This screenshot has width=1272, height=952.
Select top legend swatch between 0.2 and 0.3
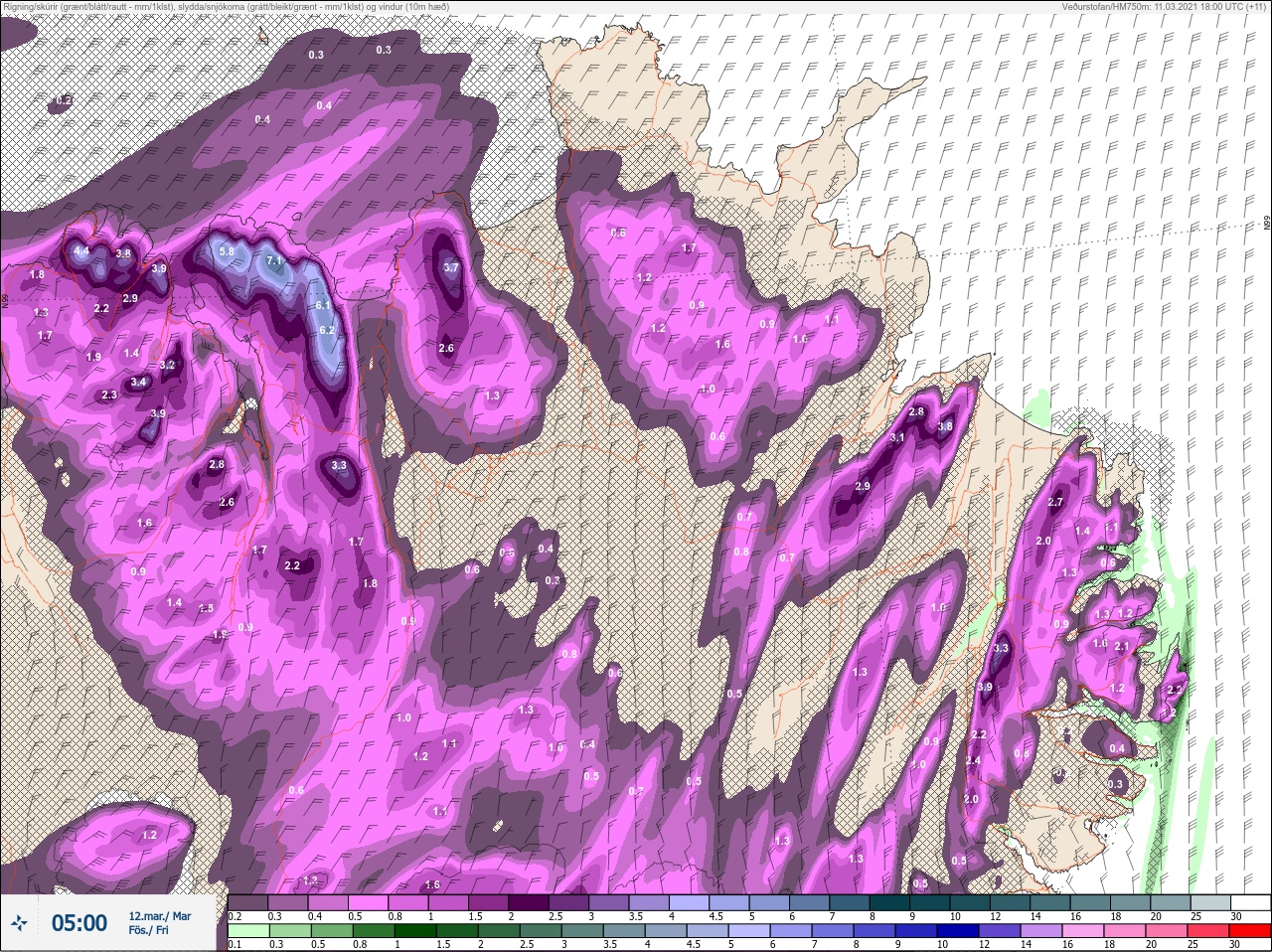pos(248,902)
